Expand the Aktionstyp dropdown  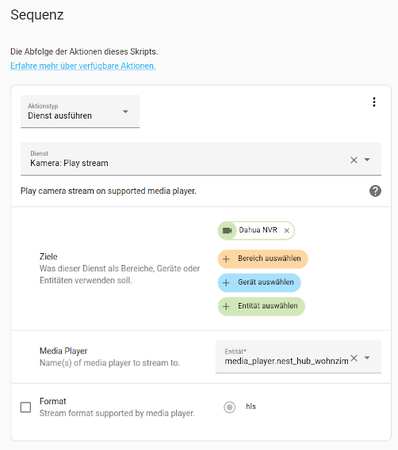pos(126,111)
